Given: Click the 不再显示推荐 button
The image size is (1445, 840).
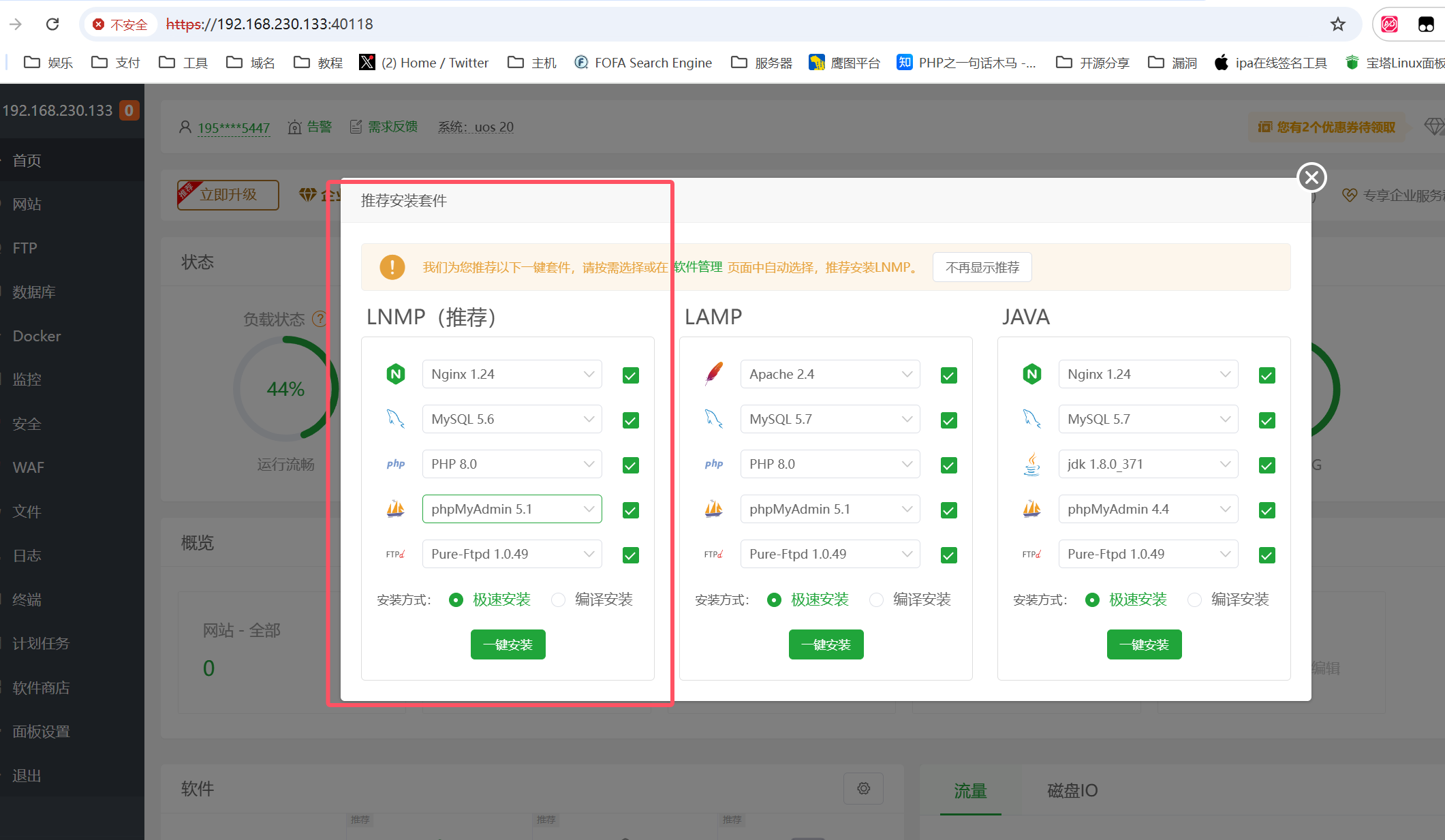Looking at the screenshot, I should [982, 267].
